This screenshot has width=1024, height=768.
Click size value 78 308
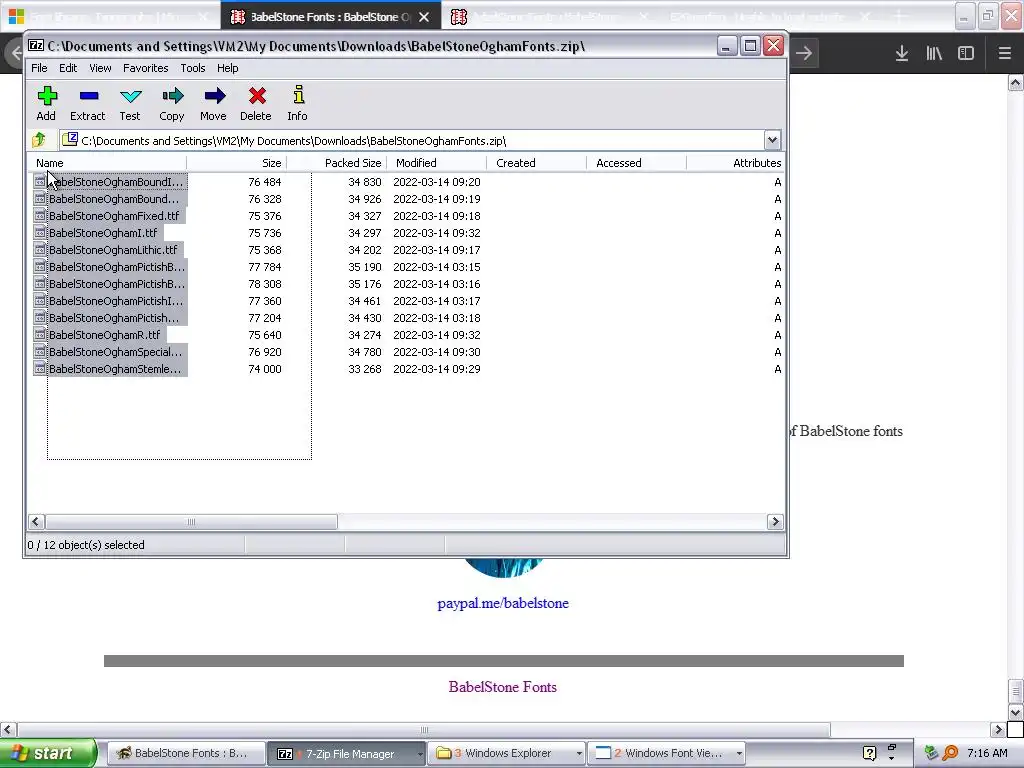pyautogui.click(x=264, y=283)
